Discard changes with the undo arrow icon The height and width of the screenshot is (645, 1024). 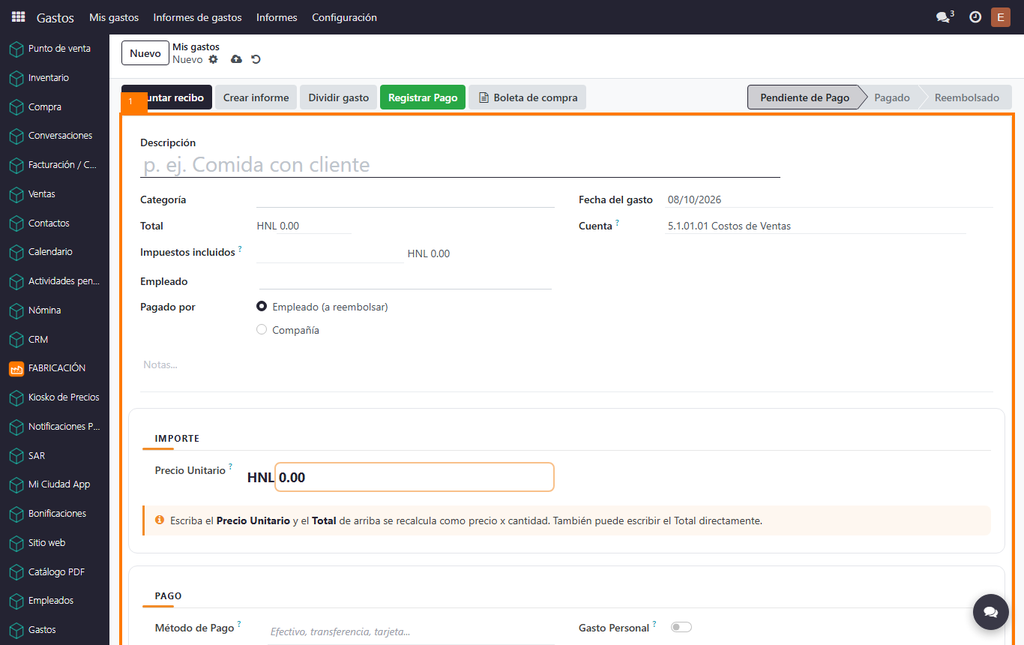click(x=256, y=59)
